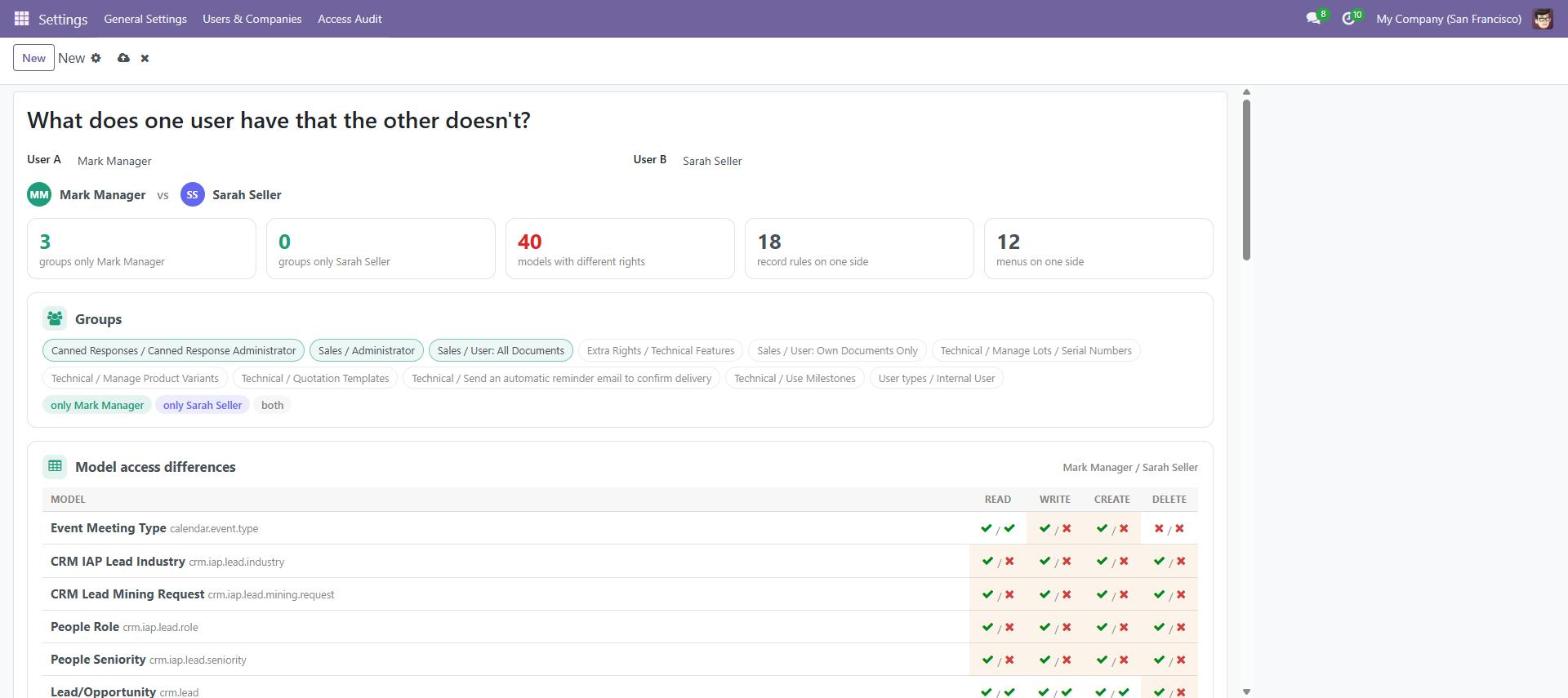Click Mark Manager's MM avatar
Screen dimensions: 1568x698
pos(39,195)
